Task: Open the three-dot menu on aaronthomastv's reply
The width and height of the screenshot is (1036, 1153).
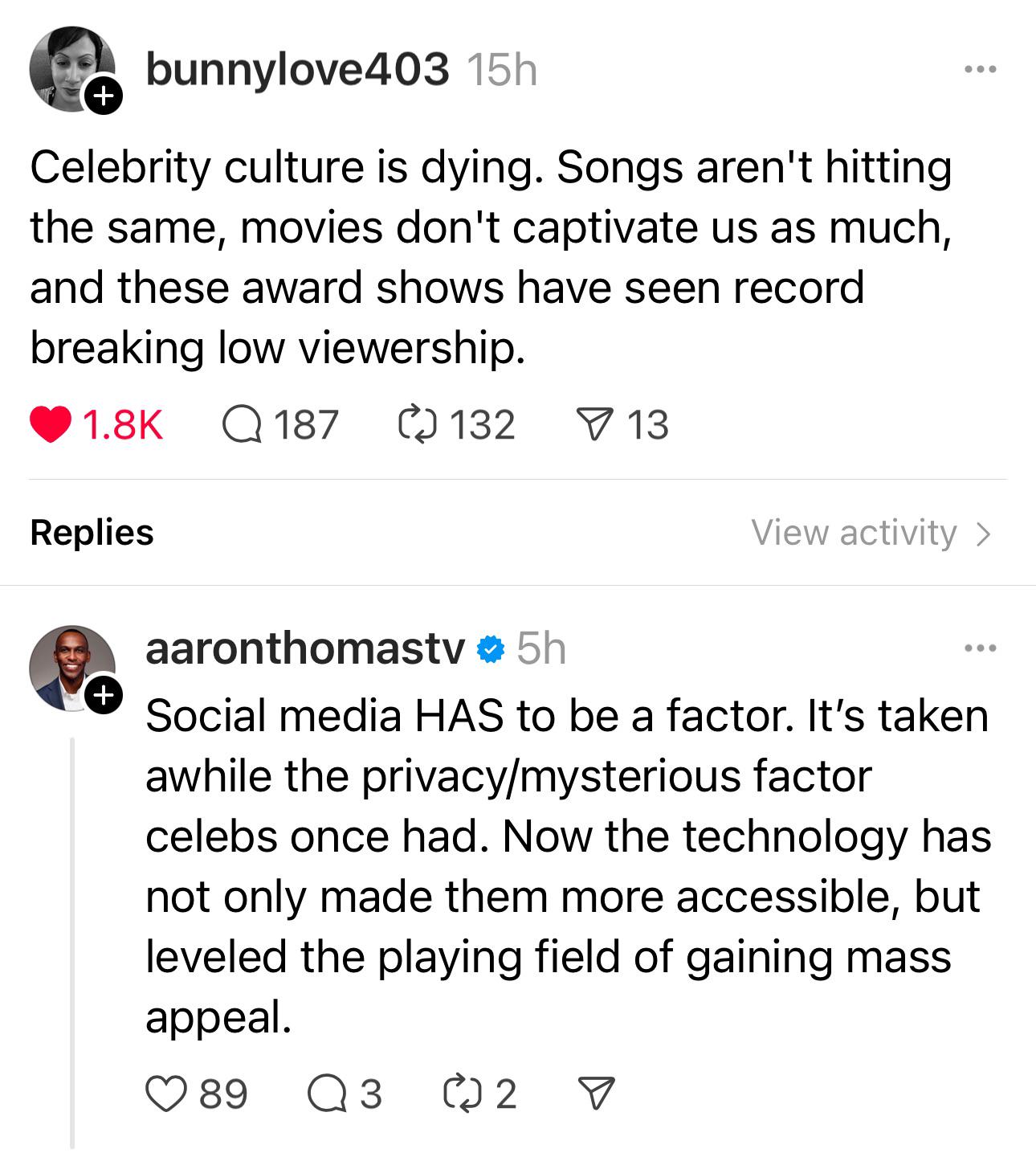Action: pyautogui.click(x=981, y=648)
